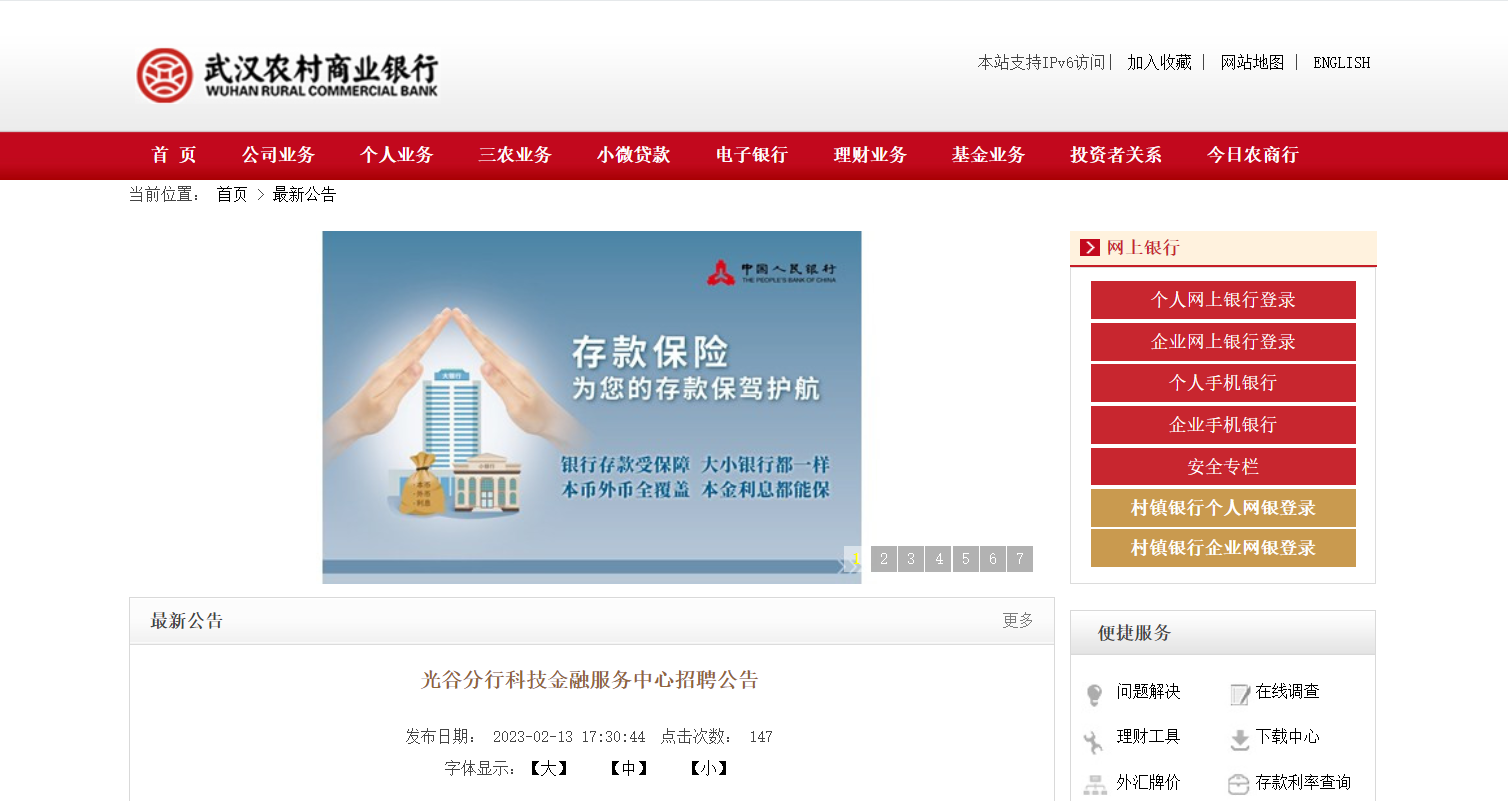The width and height of the screenshot is (1508, 801).
Task: Click the 光谷分行科技金融服务中心招聘公告 title
Action: coord(590,680)
